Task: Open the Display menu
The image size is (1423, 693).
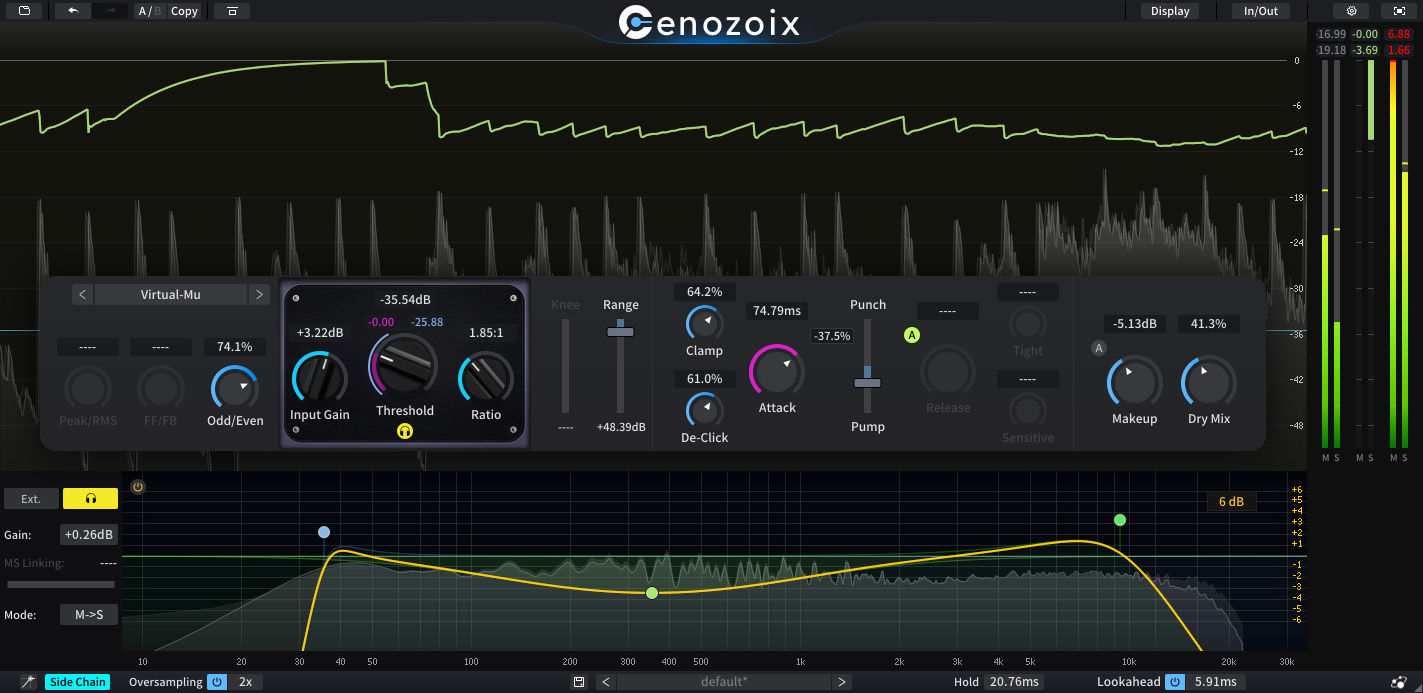Action: [x=1170, y=11]
